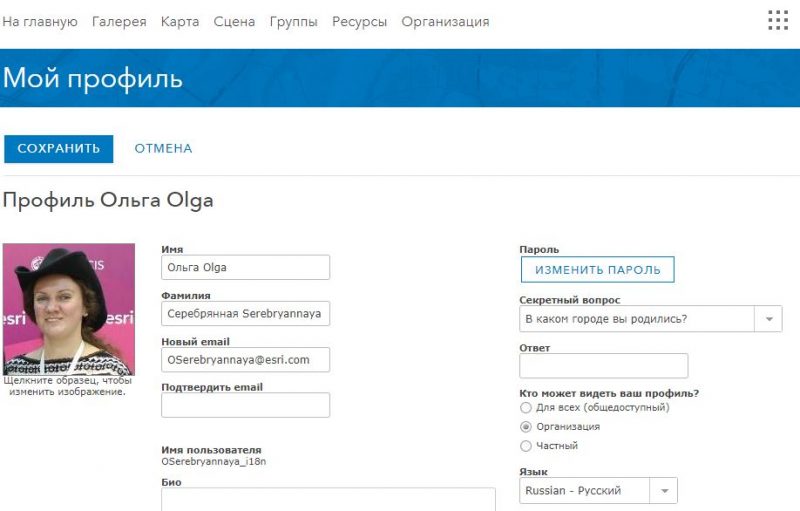Go to 'Организация' in the top navigation
Viewport: 800px width, 511px height.
tap(445, 22)
